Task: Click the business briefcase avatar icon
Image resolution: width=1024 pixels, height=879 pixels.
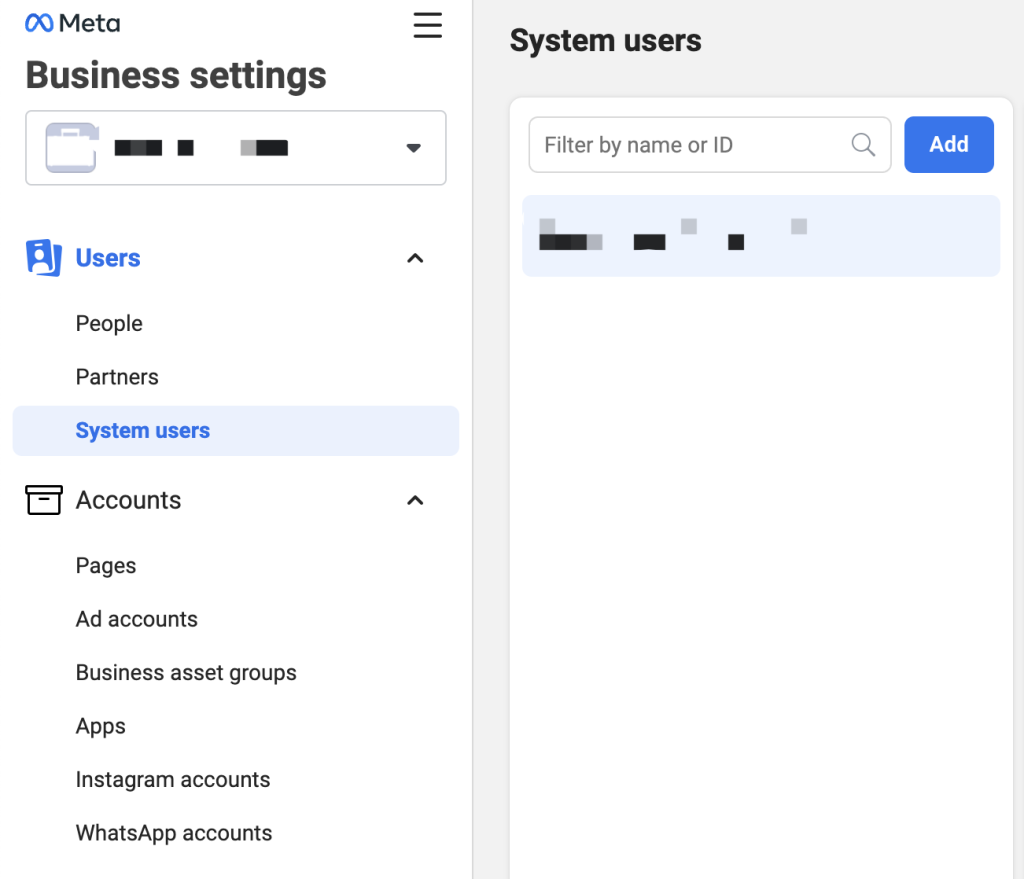Action: click(72, 148)
